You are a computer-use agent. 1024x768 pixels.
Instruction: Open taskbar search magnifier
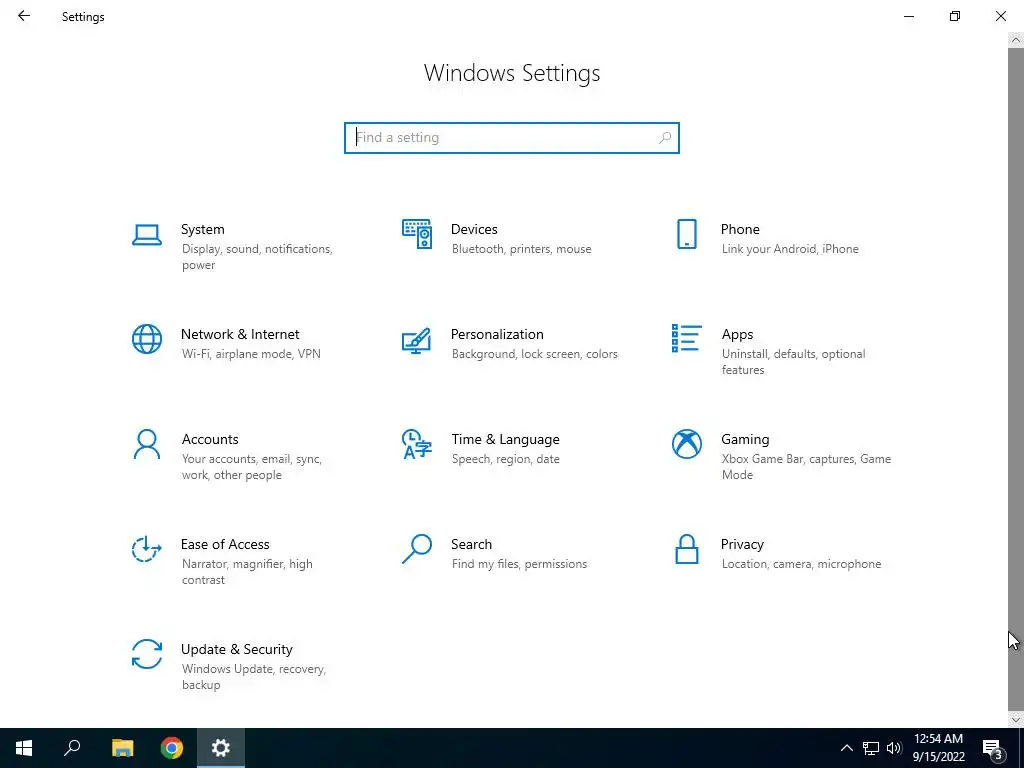(72, 748)
